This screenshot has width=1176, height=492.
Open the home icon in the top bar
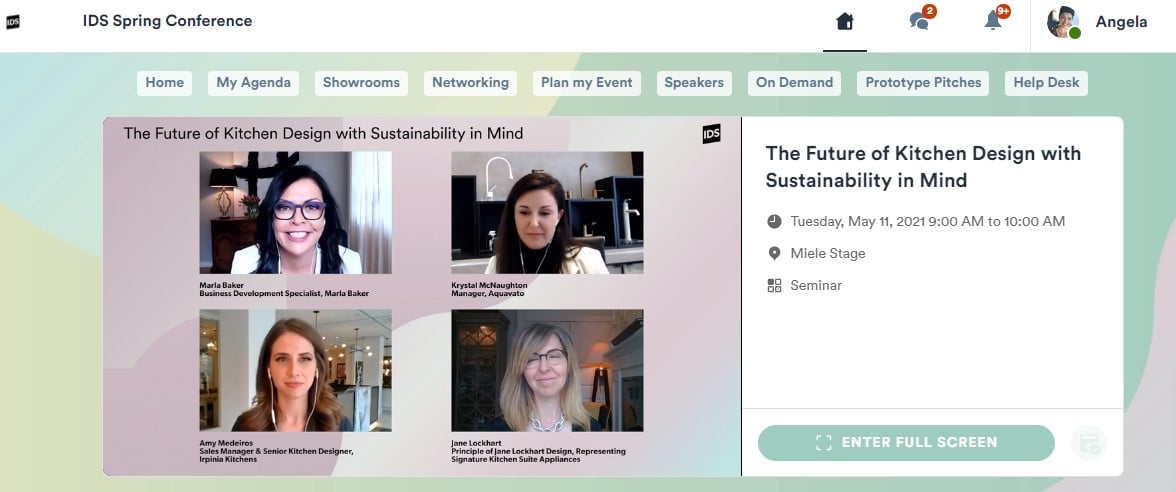click(844, 22)
